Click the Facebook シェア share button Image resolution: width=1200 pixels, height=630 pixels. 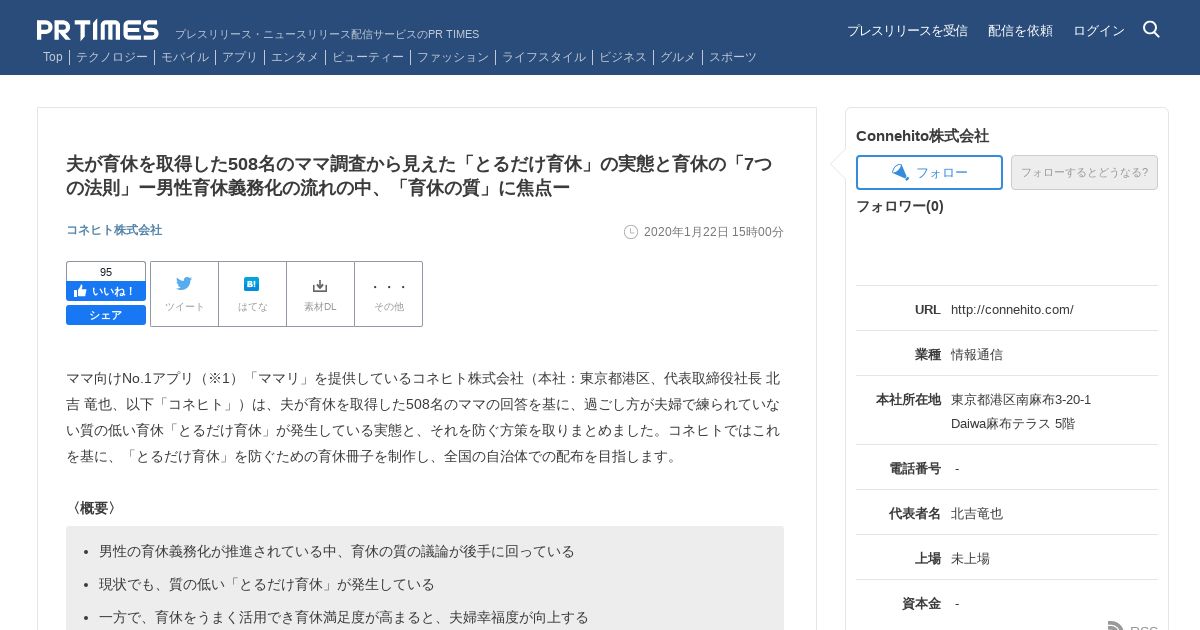pos(106,315)
